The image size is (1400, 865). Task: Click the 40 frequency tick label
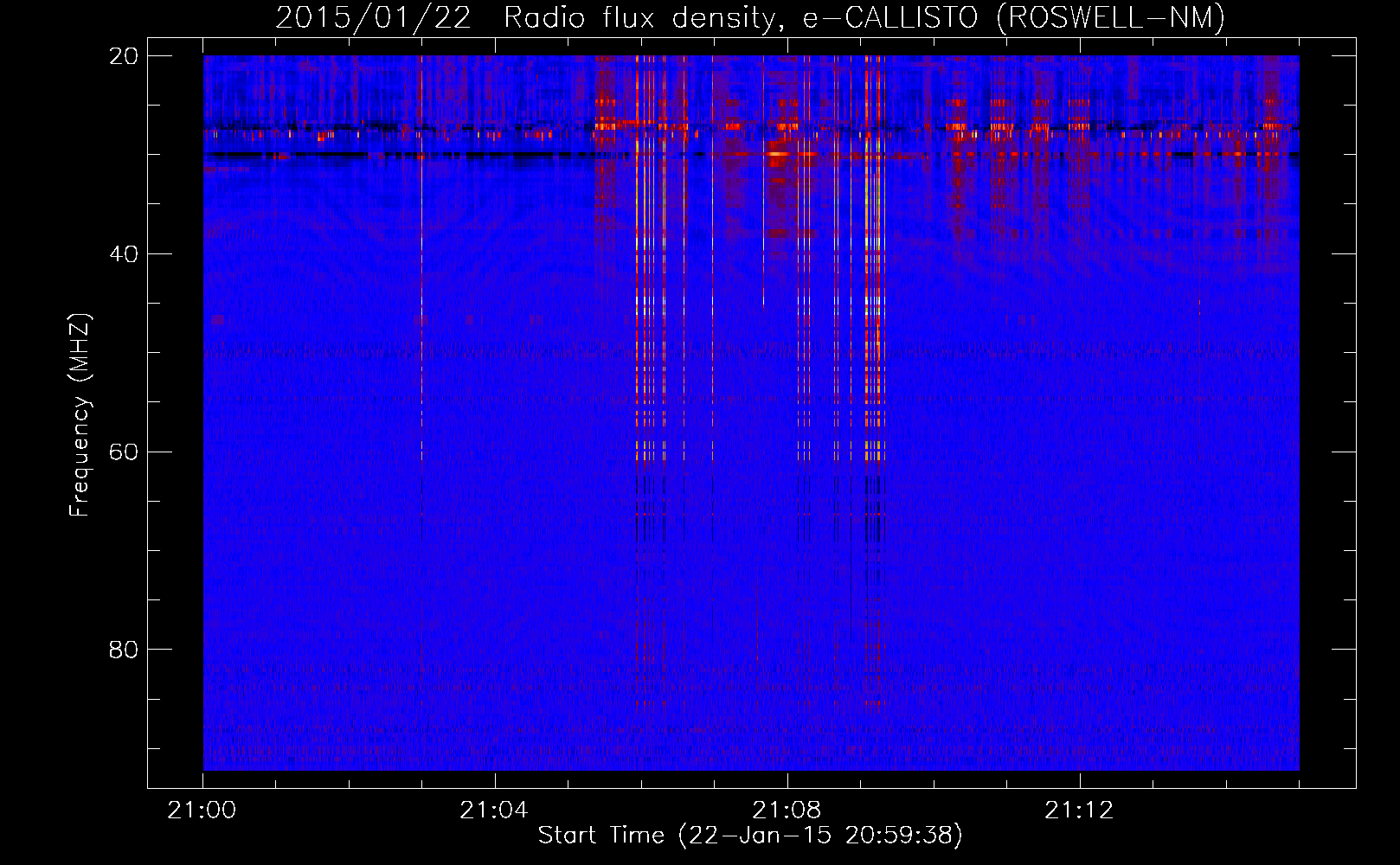click(124, 254)
